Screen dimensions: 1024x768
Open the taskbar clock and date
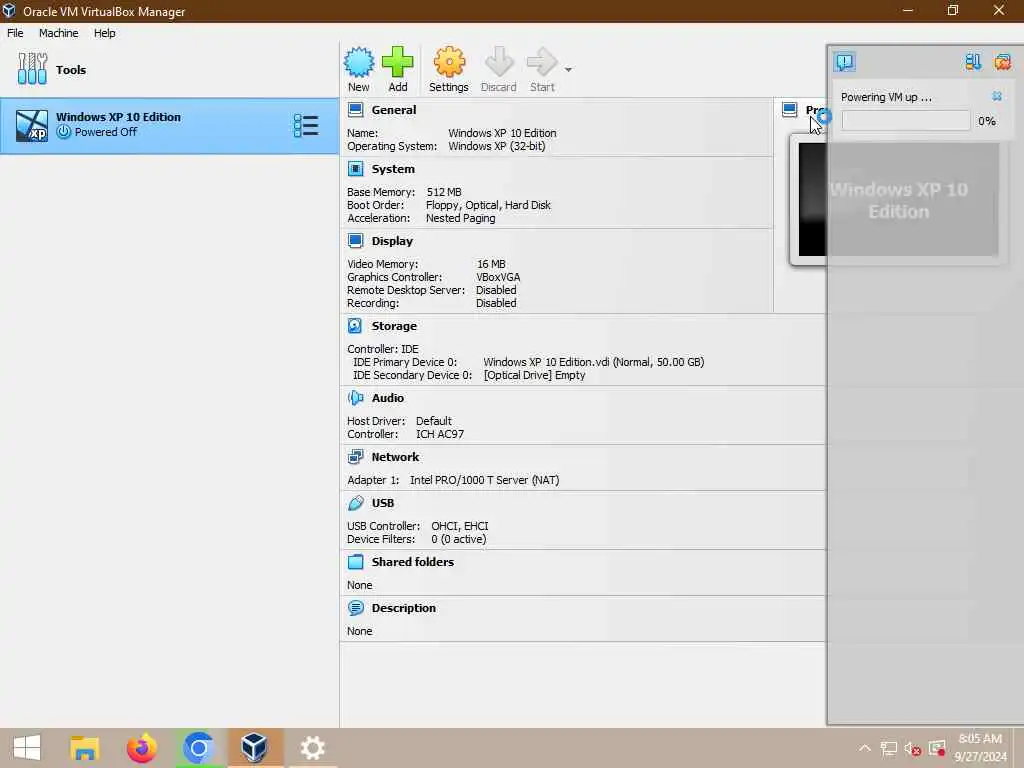[x=980, y=748]
